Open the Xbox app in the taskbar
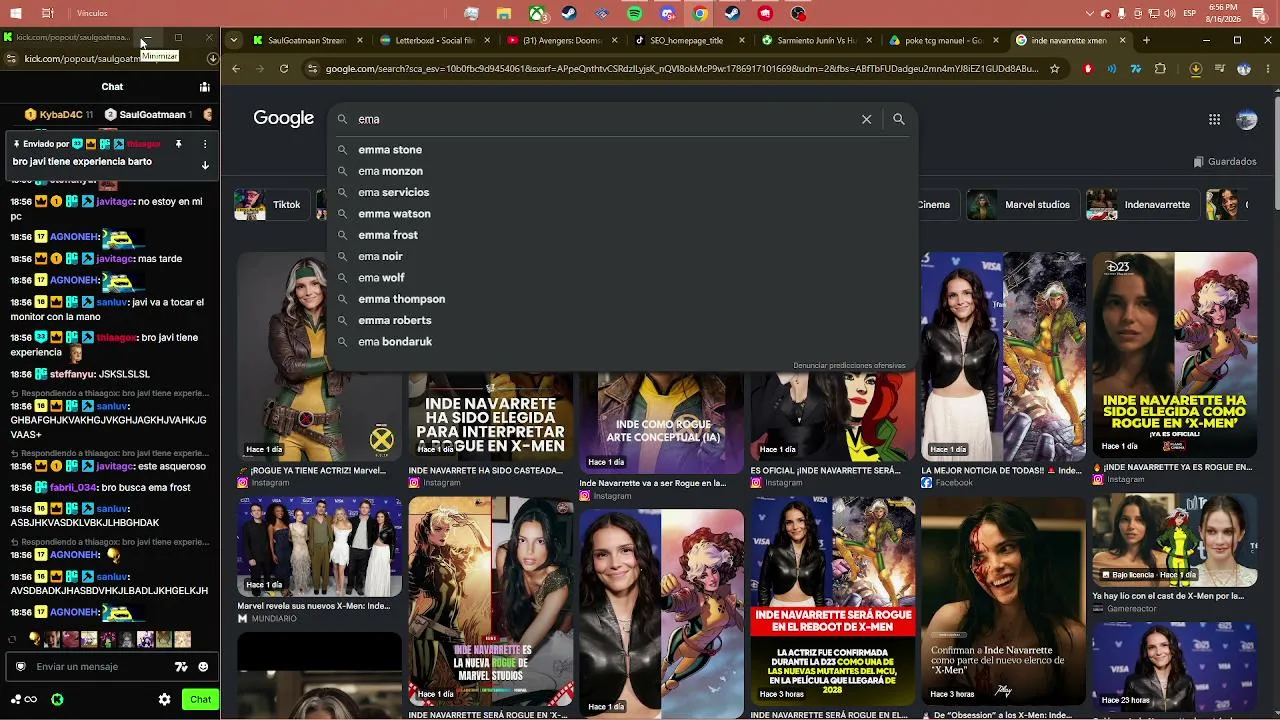 pos(537,14)
